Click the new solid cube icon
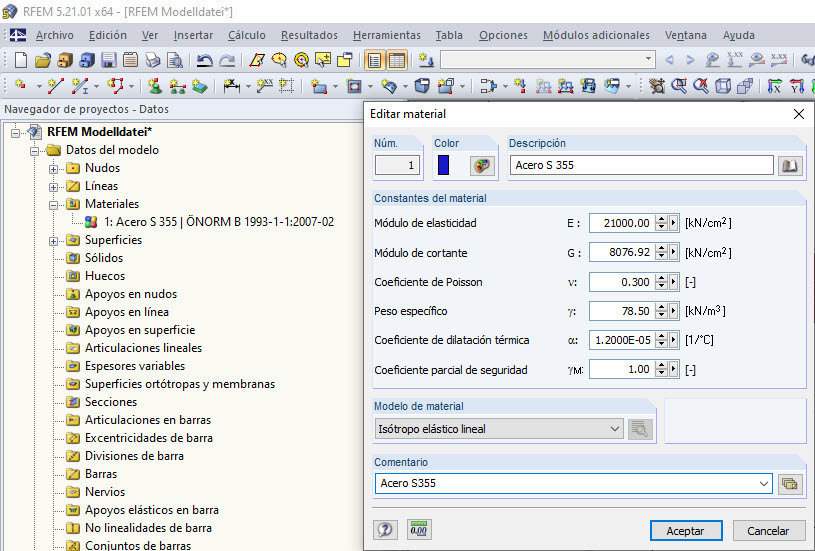Viewport: 815px width, 551px height. (x=422, y=85)
